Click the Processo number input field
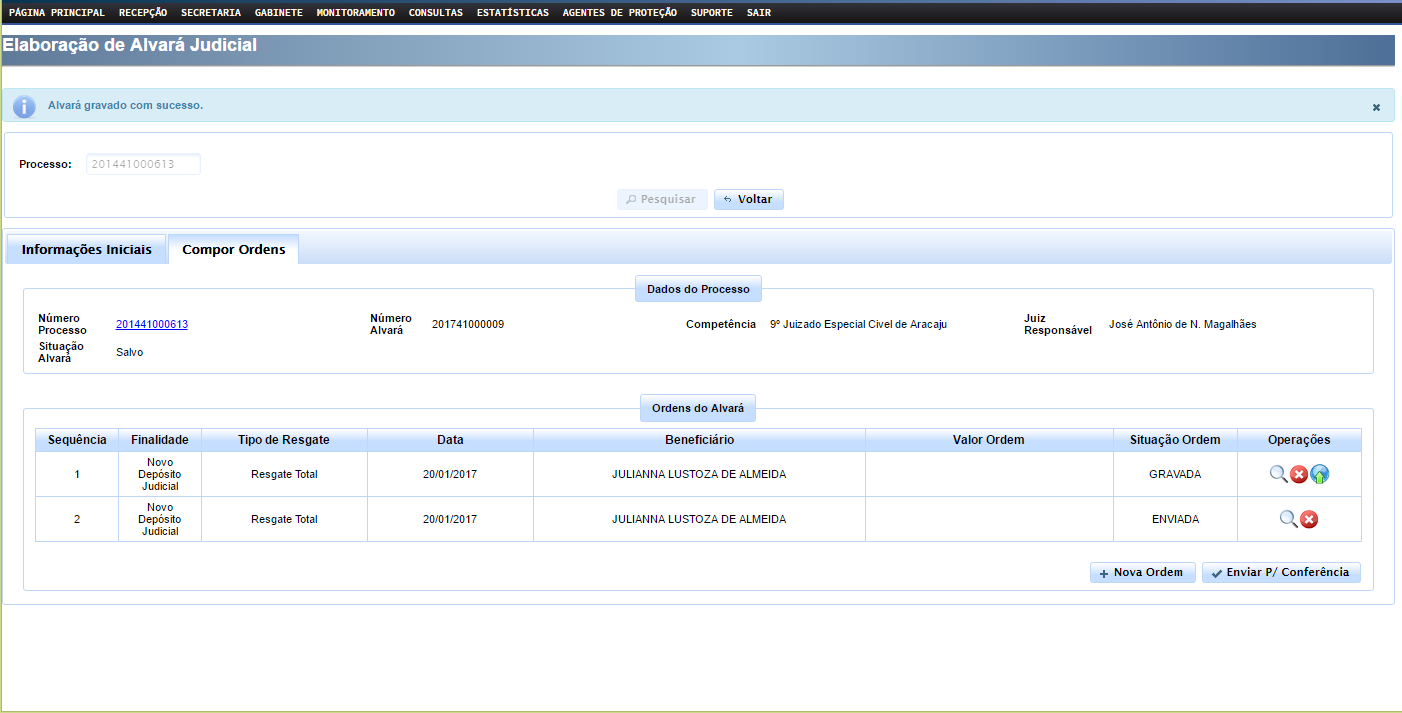Viewport: 1402px width, 713px height. [143, 164]
